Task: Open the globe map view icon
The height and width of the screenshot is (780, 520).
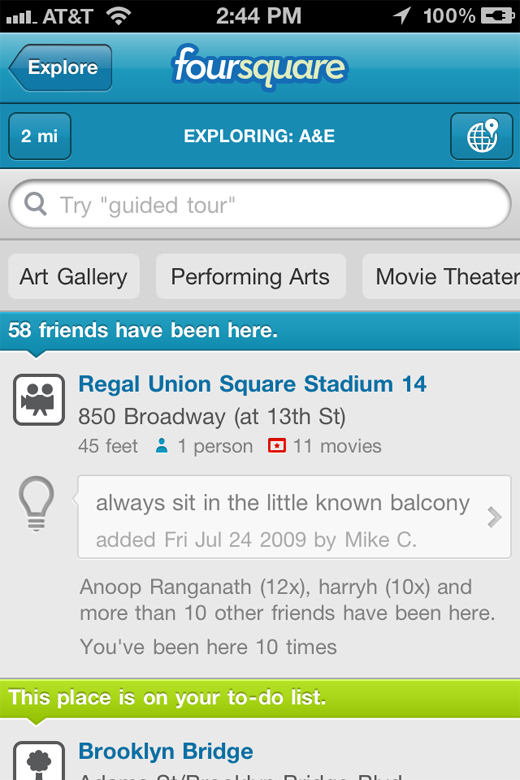Action: click(x=481, y=136)
